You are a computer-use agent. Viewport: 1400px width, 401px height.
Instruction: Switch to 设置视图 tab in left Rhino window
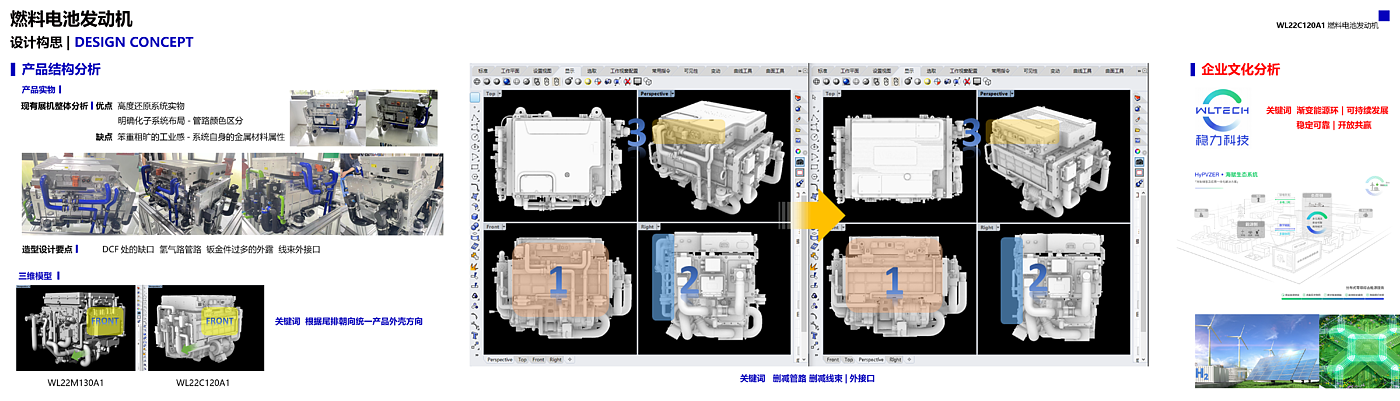tap(542, 71)
